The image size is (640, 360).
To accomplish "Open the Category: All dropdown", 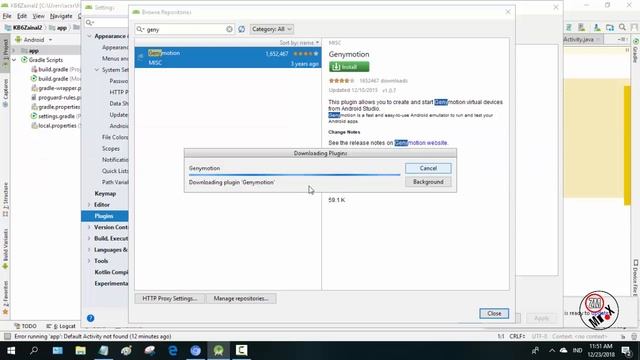I will pyautogui.click(x=271, y=29).
